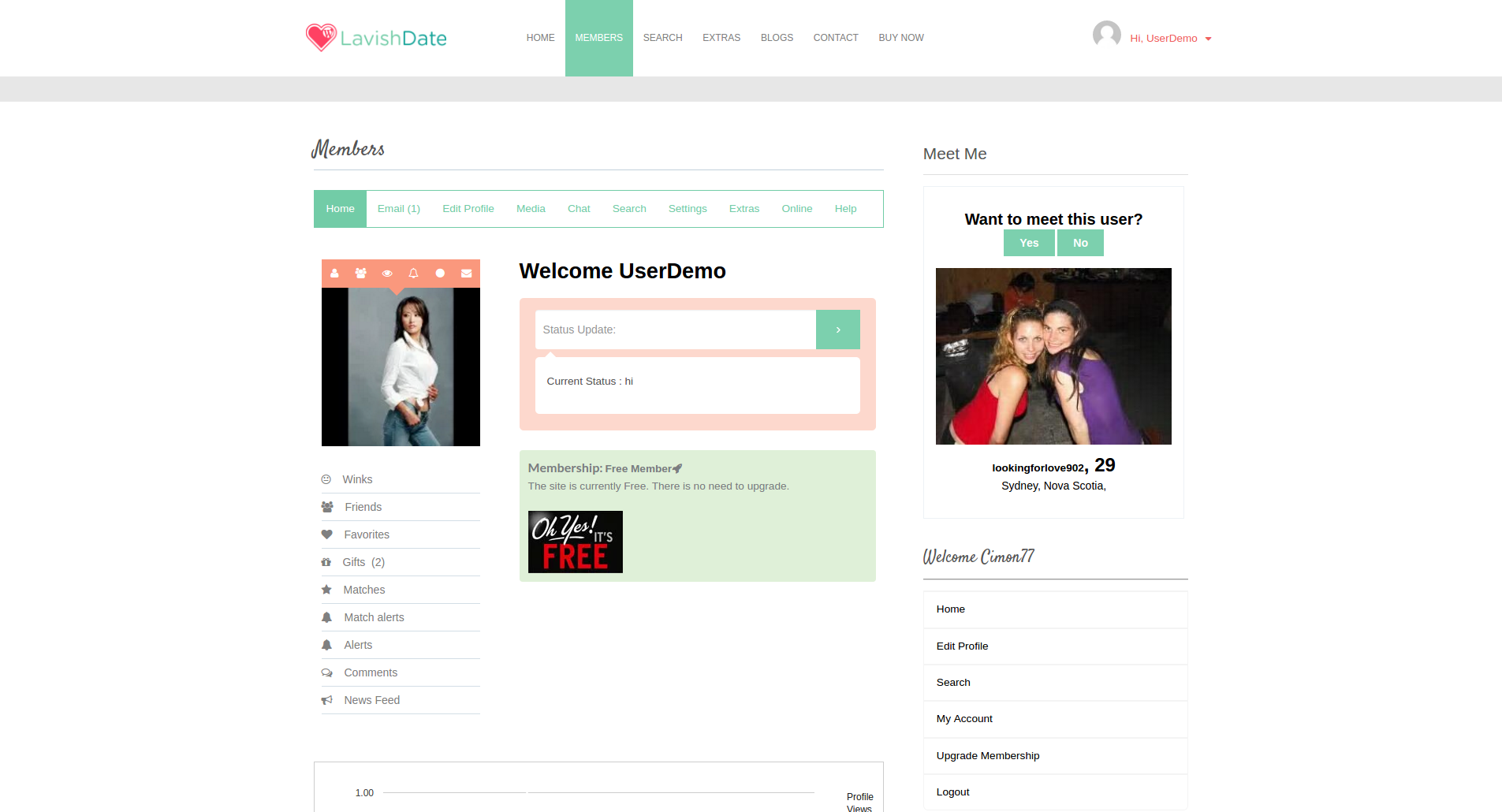This screenshot has height=812, width=1502.
Task: Focus the Status Update input field
Action: pyautogui.click(x=676, y=330)
